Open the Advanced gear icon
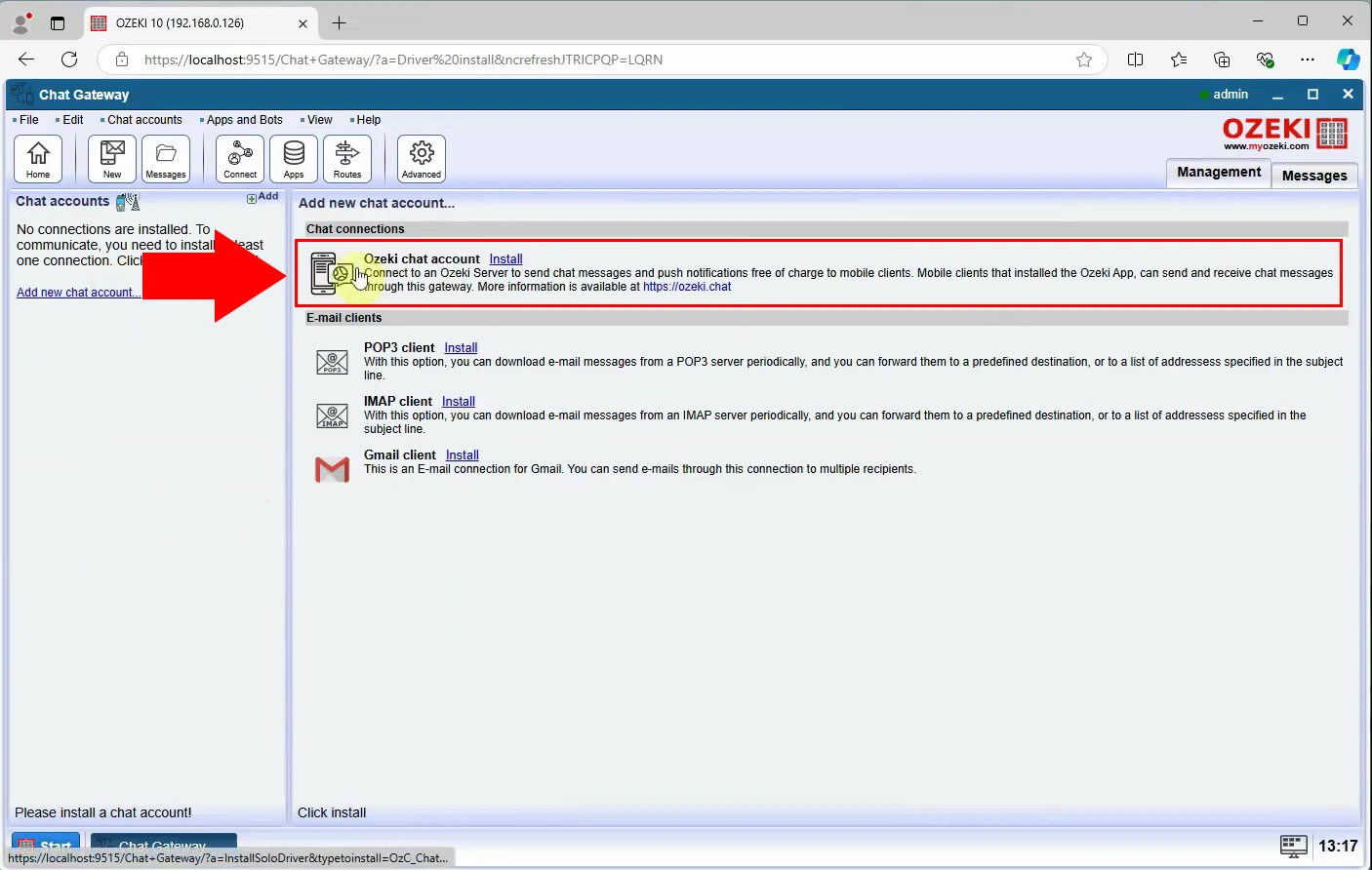The image size is (1372, 870). click(x=422, y=159)
